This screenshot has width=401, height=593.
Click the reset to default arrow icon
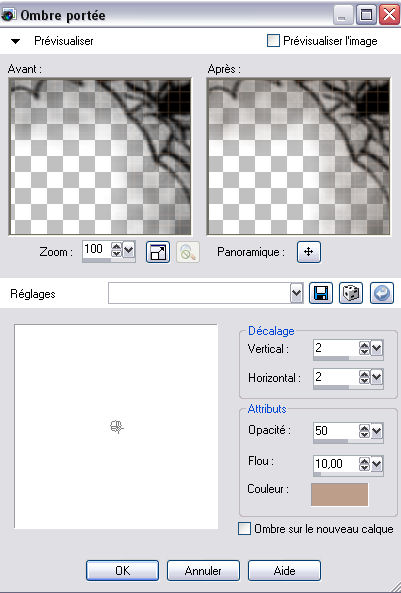click(x=382, y=293)
